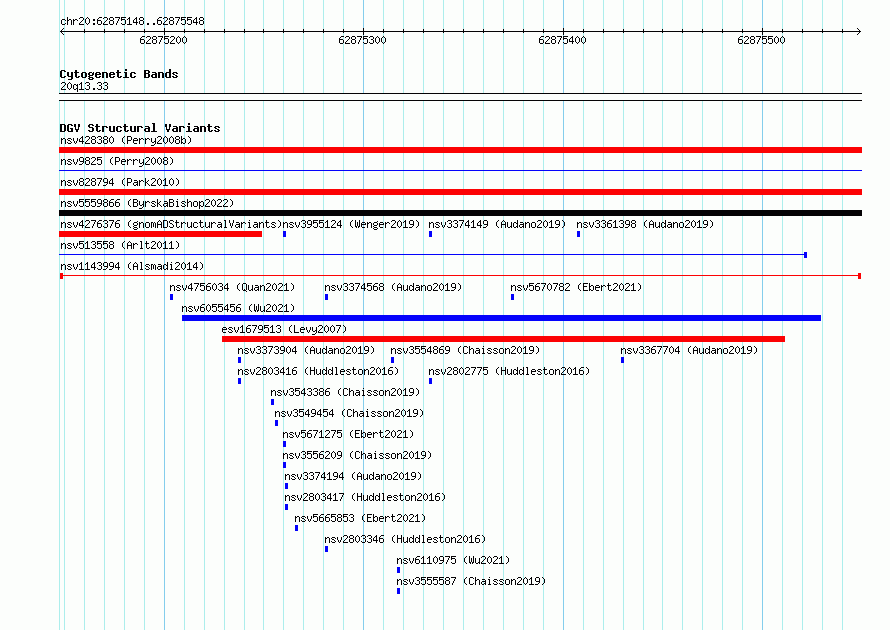This screenshot has width=890, height=630.
Task: Click the blue marker under nsv3955124
Action: [284, 234]
